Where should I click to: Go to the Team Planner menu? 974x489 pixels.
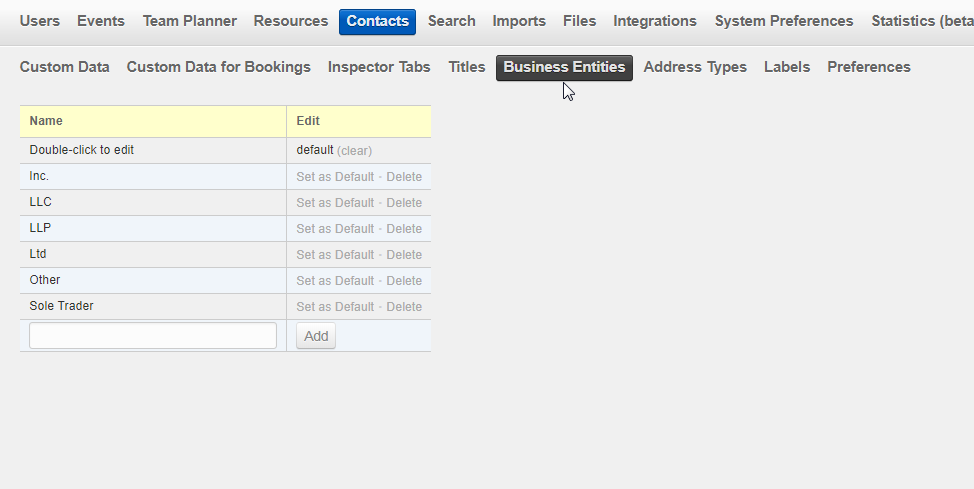(x=190, y=21)
